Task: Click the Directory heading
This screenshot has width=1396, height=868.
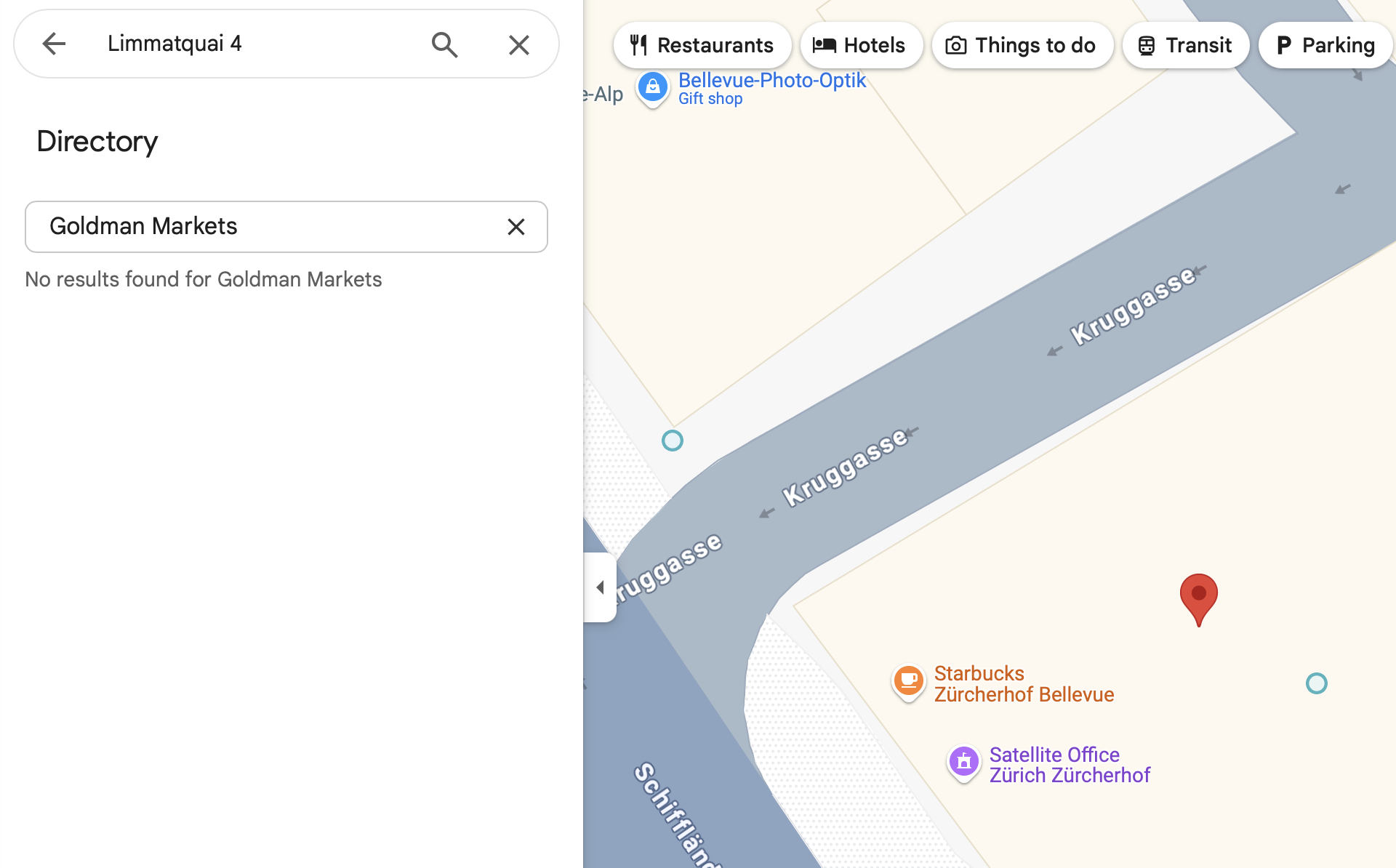Action: pos(97,141)
